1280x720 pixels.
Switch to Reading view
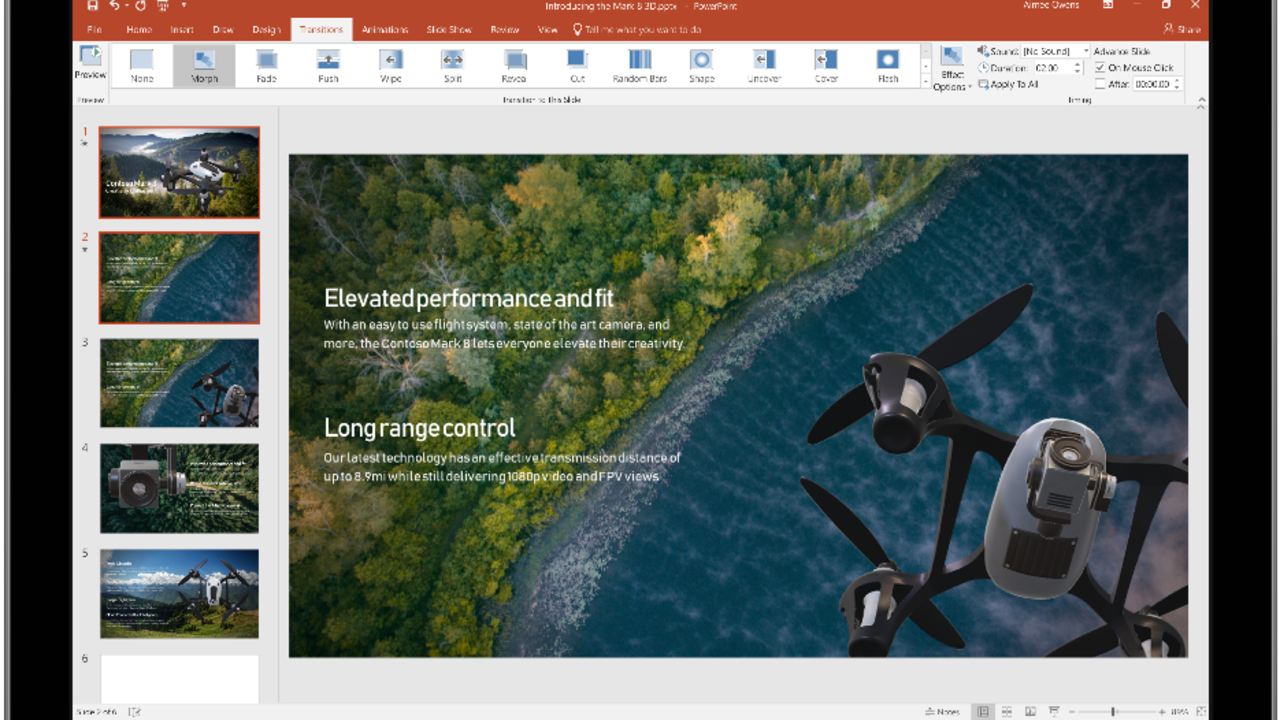(x=1030, y=711)
